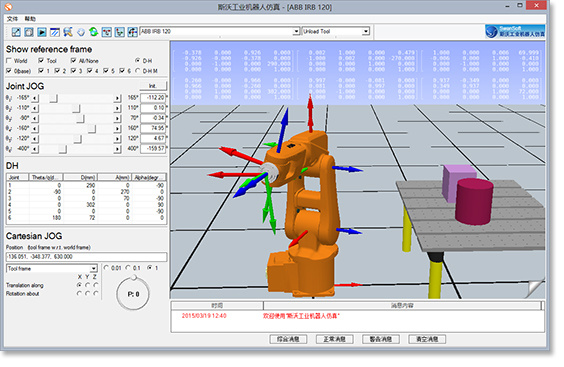Click the 清空消息 button
The height and width of the screenshot is (367, 564).
click(x=427, y=339)
